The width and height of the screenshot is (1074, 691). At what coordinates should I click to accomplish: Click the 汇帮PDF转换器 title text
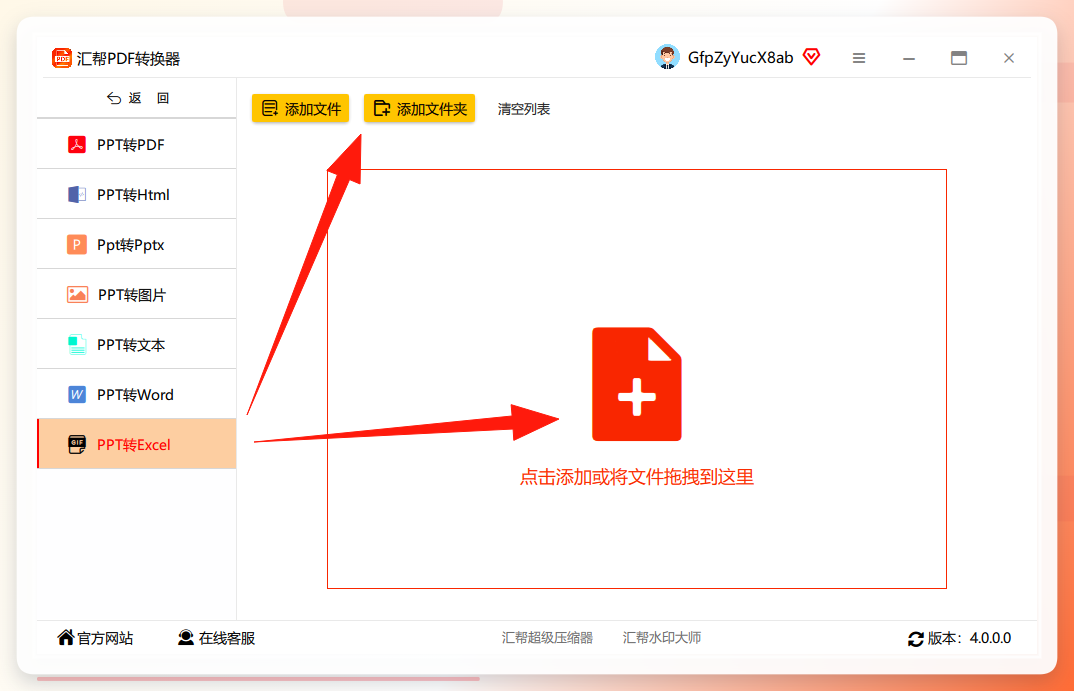tap(128, 59)
